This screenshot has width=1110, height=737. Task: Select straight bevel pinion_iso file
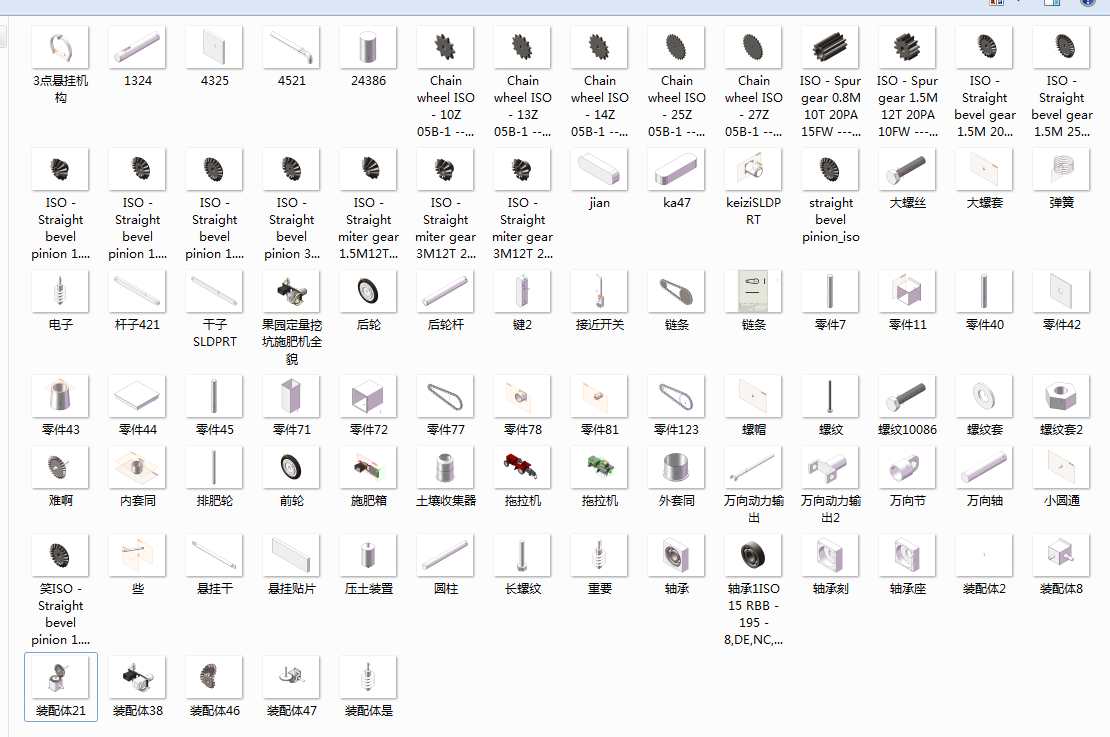pos(830,170)
